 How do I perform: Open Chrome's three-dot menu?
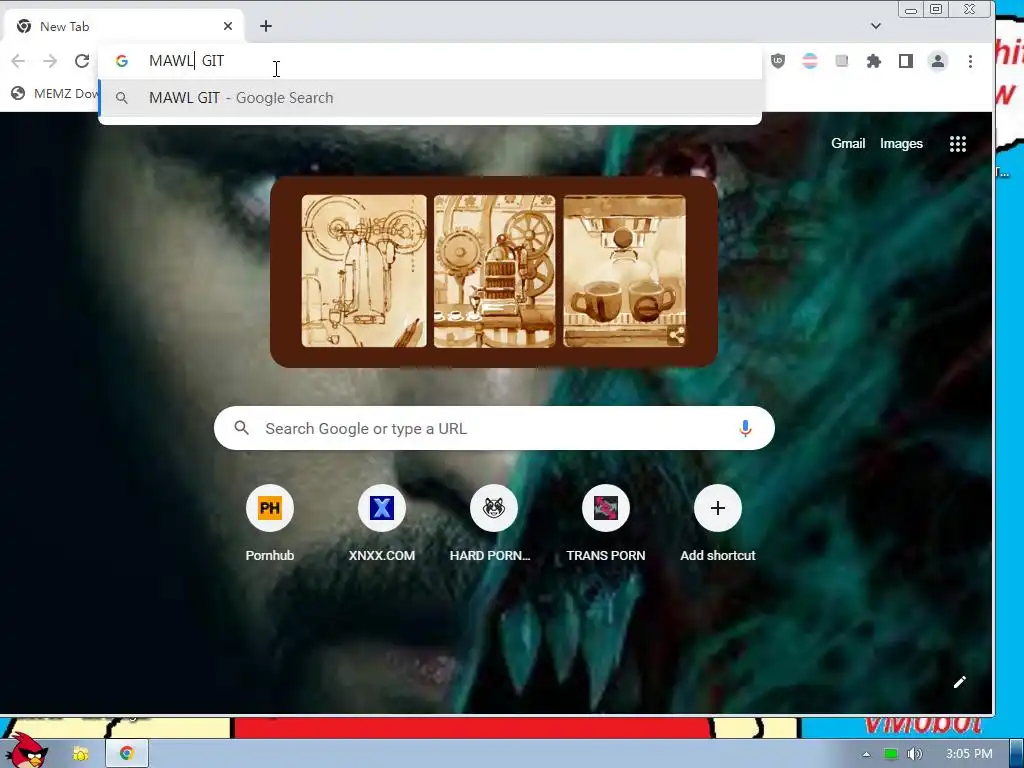(970, 61)
